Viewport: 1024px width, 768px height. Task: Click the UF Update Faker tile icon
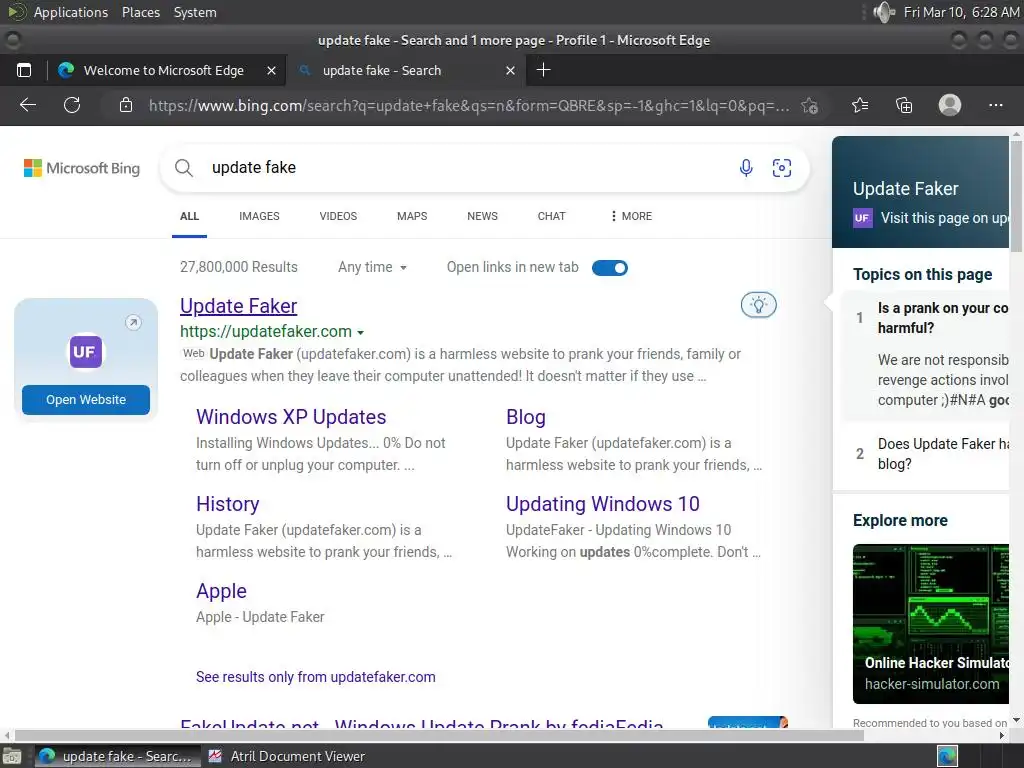[x=86, y=351]
